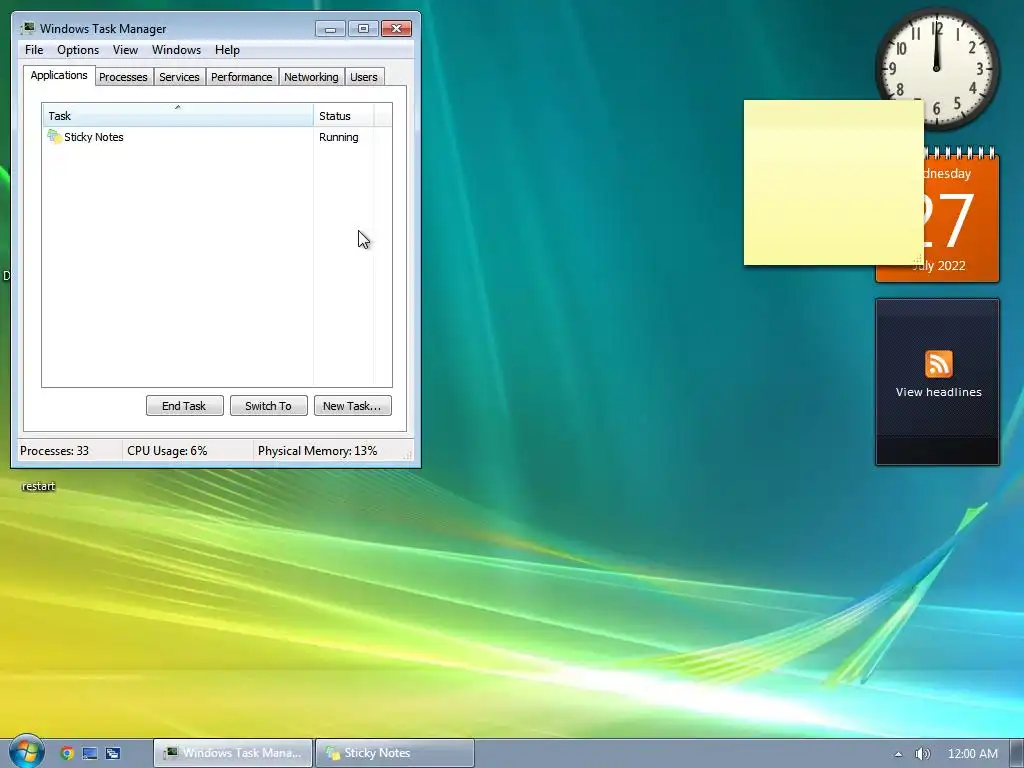Switch to the Services tab
This screenshot has width=1024, height=768.
coord(180,77)
